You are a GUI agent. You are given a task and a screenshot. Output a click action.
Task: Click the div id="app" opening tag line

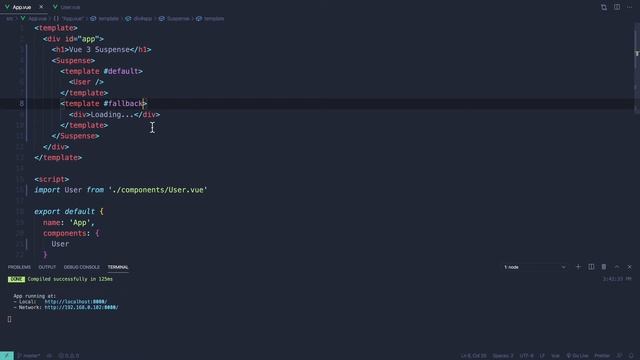(73, 39)
